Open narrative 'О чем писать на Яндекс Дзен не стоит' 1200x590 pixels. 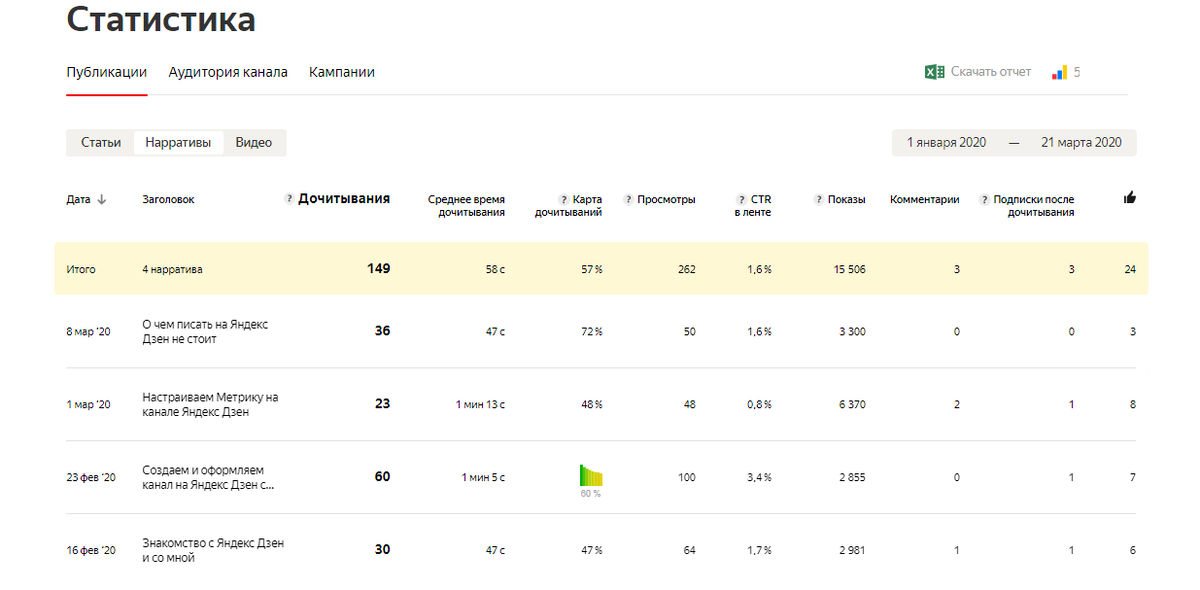205,331
